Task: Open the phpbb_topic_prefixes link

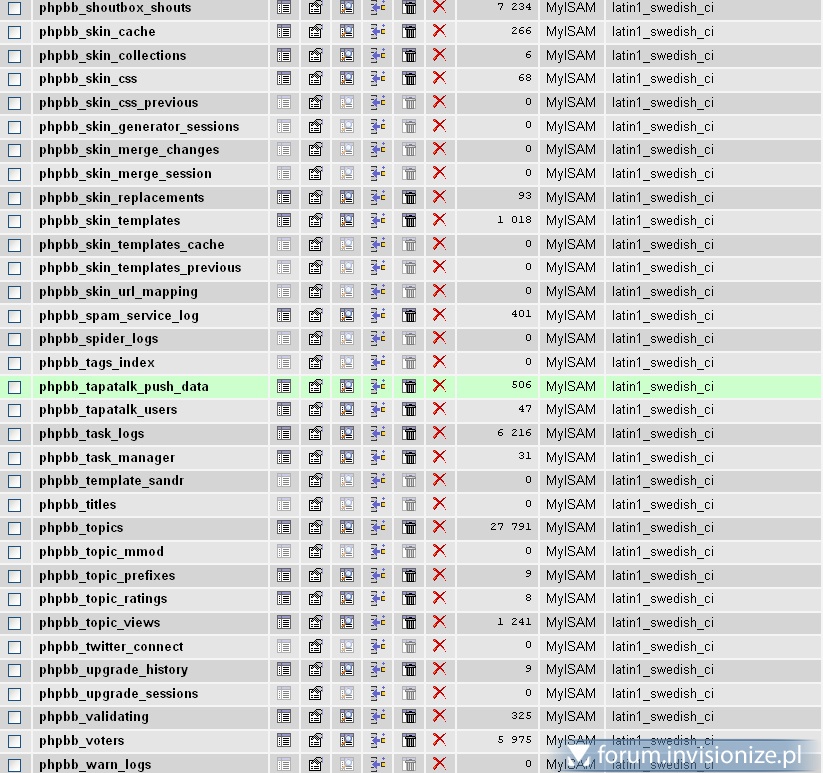Action: click(107, 576)
